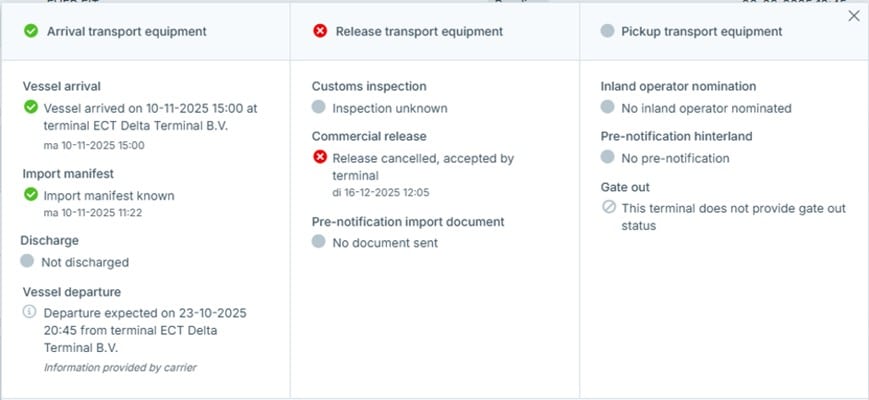Click green check icon next to Import manifest known
The width and height of the screenshot is (869, 400).
(31, 194)
